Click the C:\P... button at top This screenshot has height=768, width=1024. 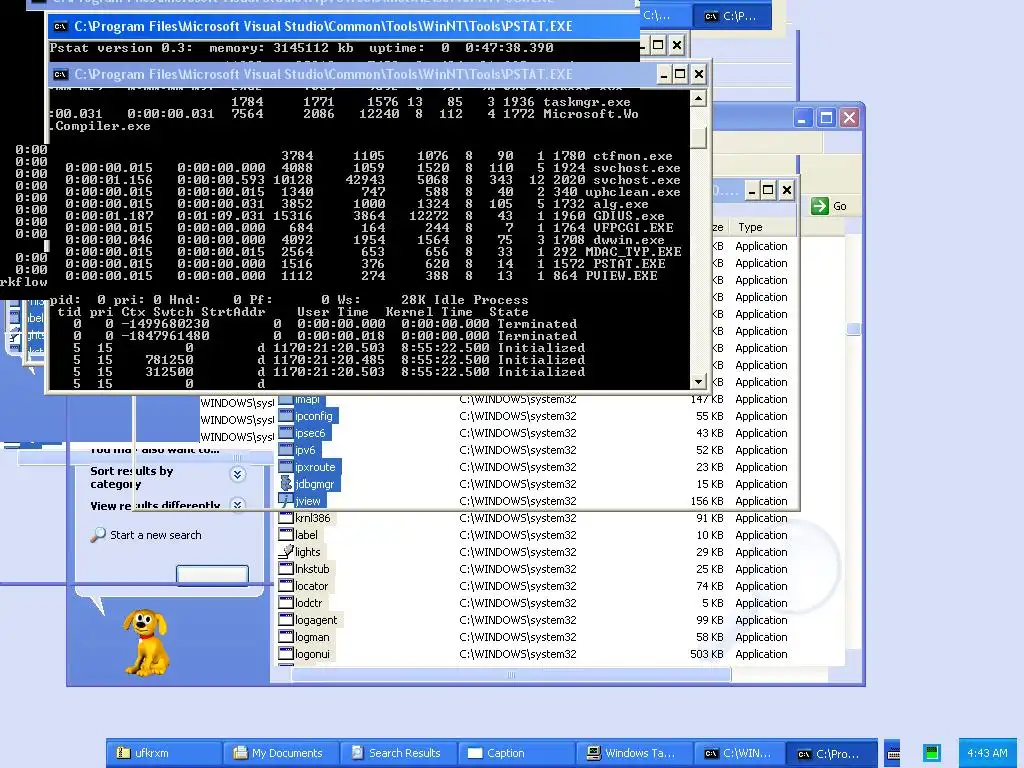732,16
